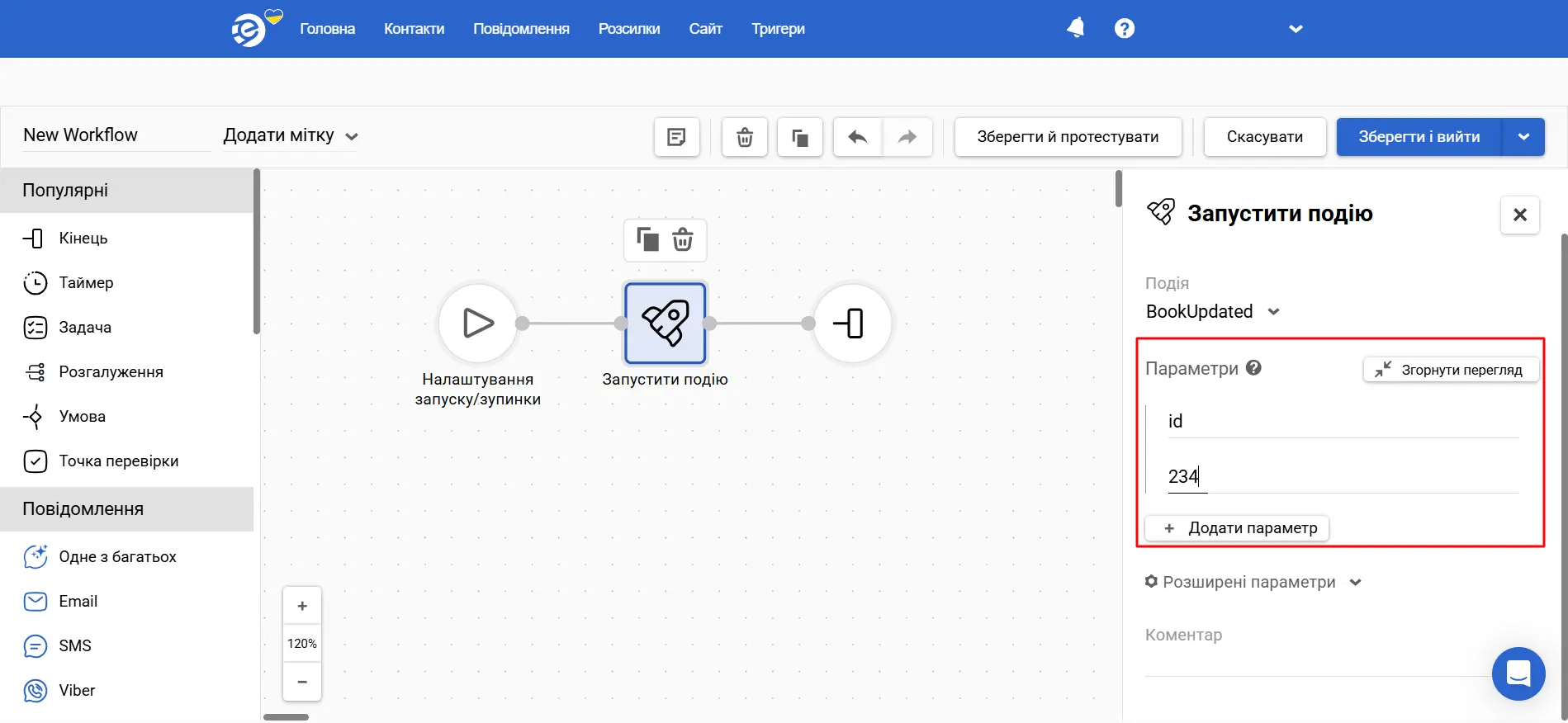Click the undo arrow icon
Screen dimensions: 1568x723
coord(858,137)
